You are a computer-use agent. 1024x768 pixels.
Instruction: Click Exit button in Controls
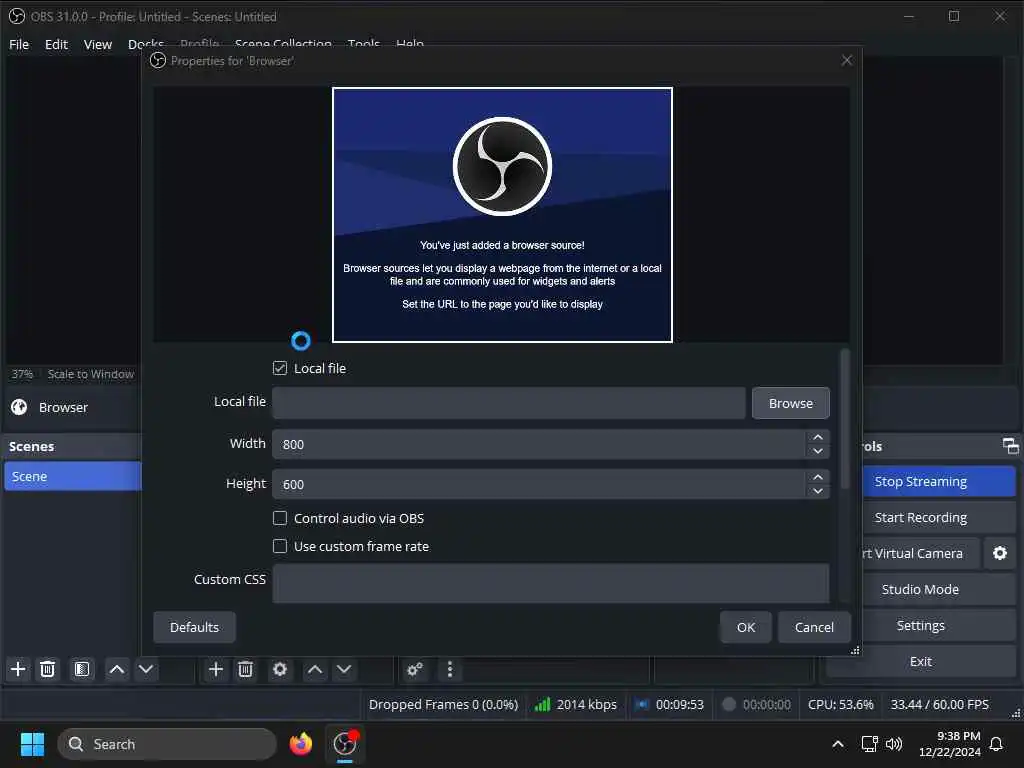click(x=921, y=662)
